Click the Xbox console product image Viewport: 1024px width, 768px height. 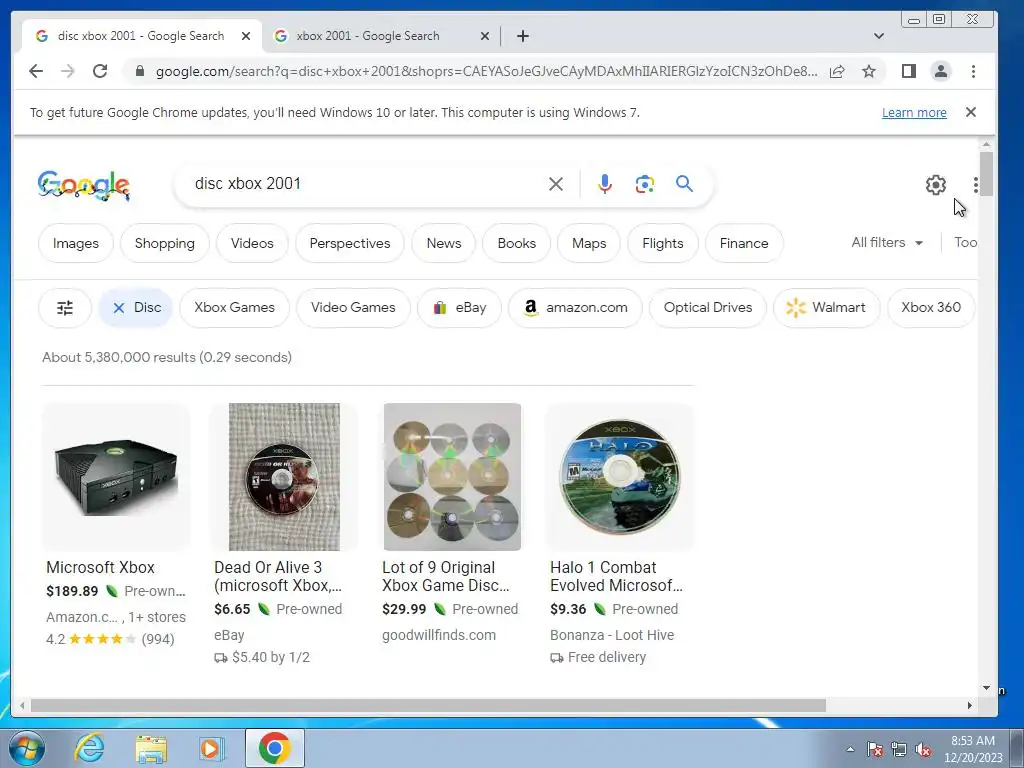click(116, 477)
